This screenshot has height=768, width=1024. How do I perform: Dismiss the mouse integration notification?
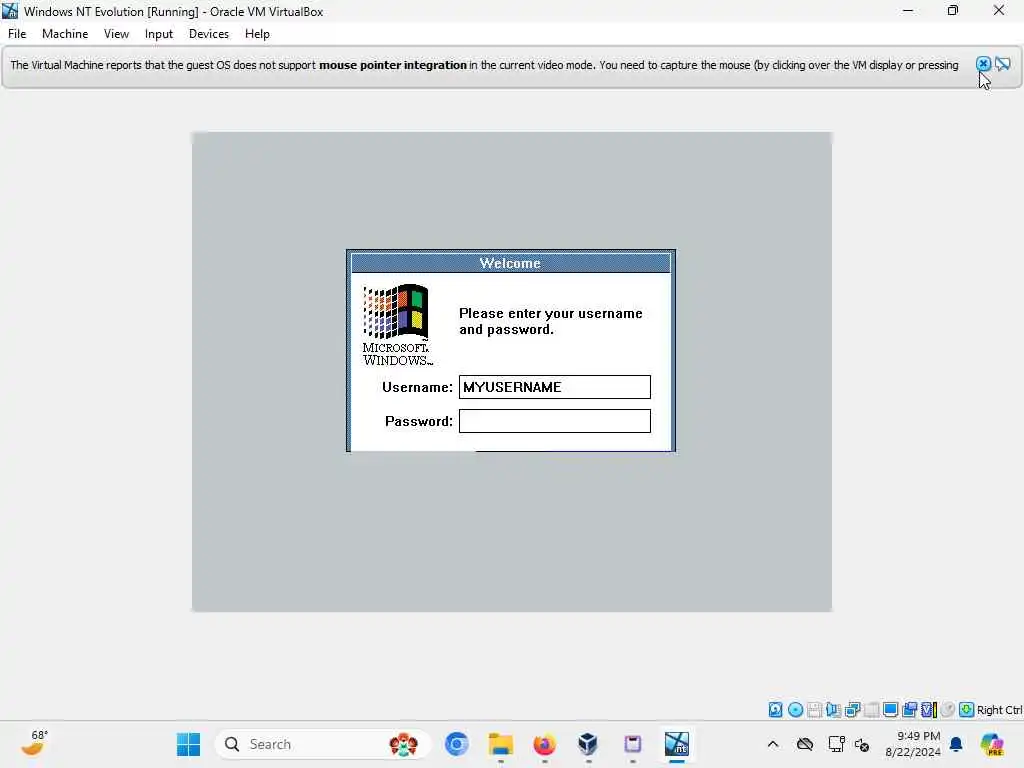point(983,64)
